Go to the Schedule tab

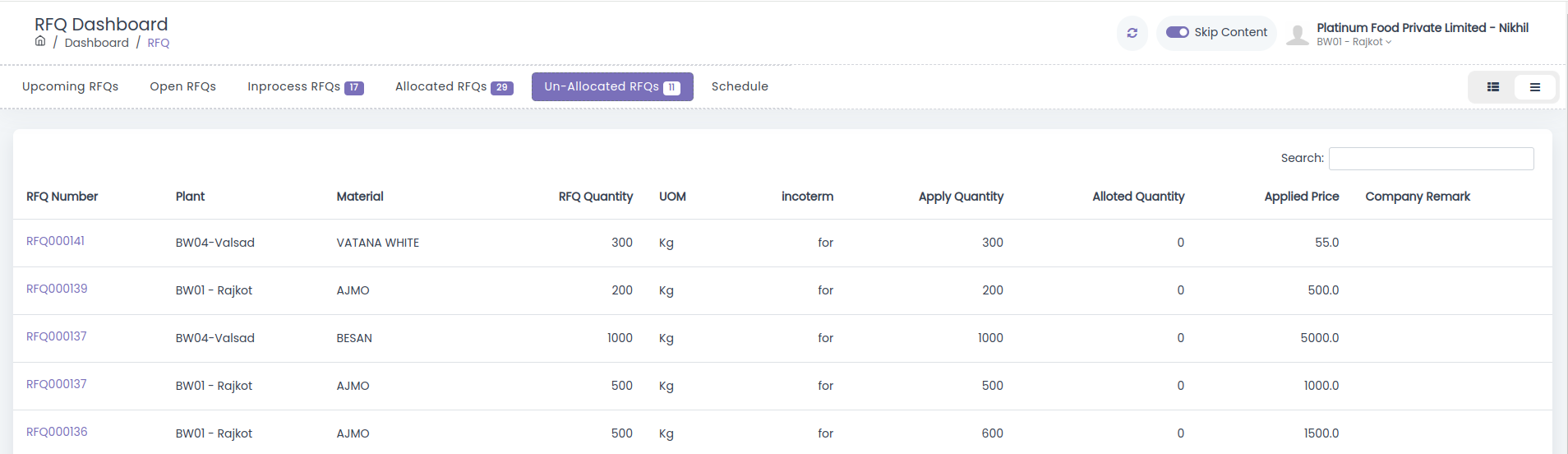pos(740,86)
